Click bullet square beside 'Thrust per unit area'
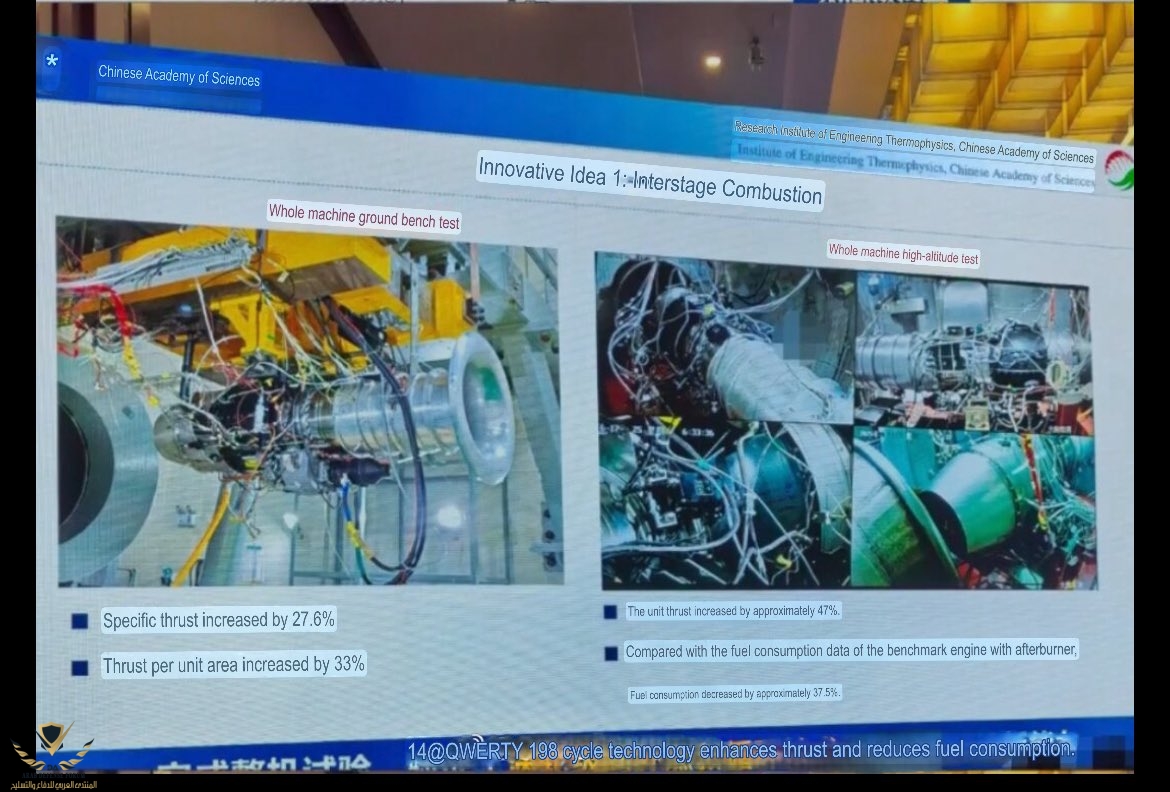This screenshot has height=792, width=1170. pos(80,667)
